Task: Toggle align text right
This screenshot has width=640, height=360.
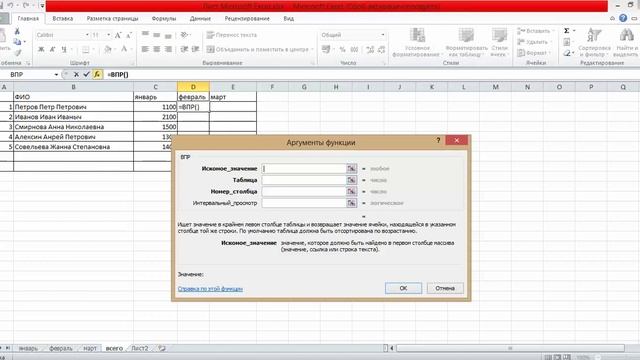Action: [x=168, y=49]
